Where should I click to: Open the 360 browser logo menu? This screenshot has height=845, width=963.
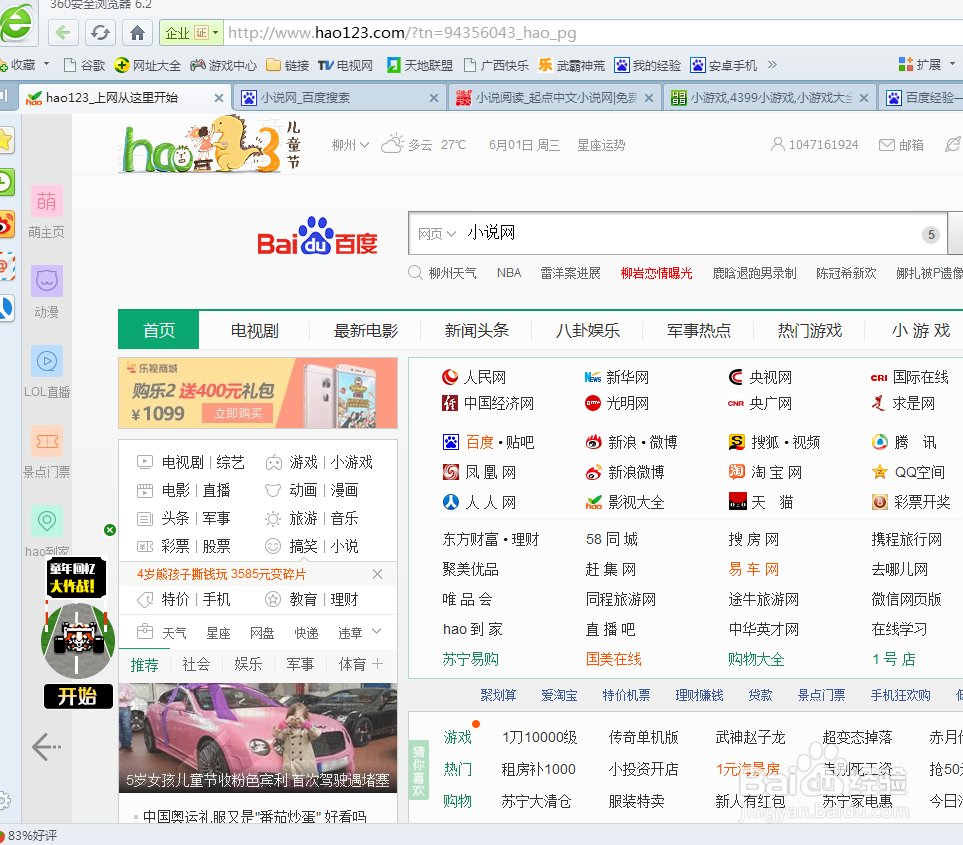[x=17, y=23]
